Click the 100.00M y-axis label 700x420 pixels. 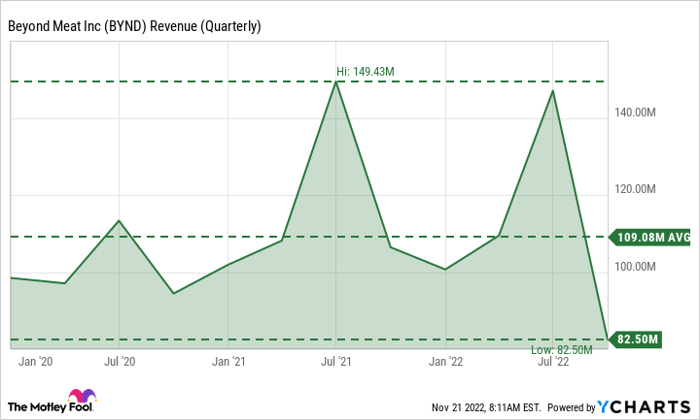pyautogui.click(x=635, y=266)
